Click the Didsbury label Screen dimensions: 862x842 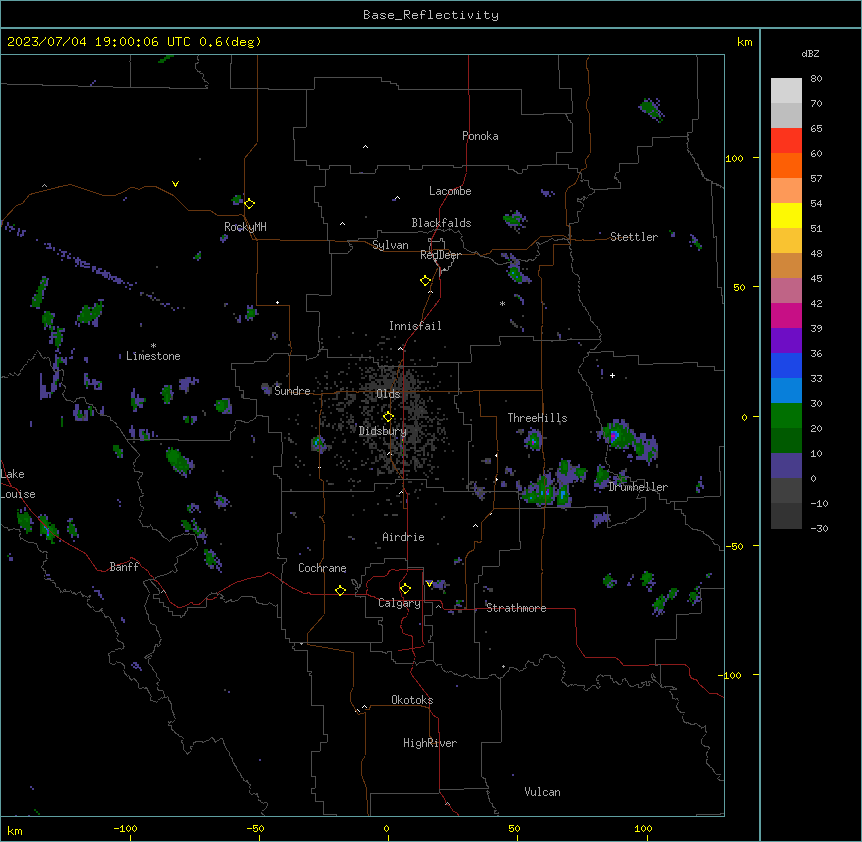pyautogui.click(x=383, y=431)
